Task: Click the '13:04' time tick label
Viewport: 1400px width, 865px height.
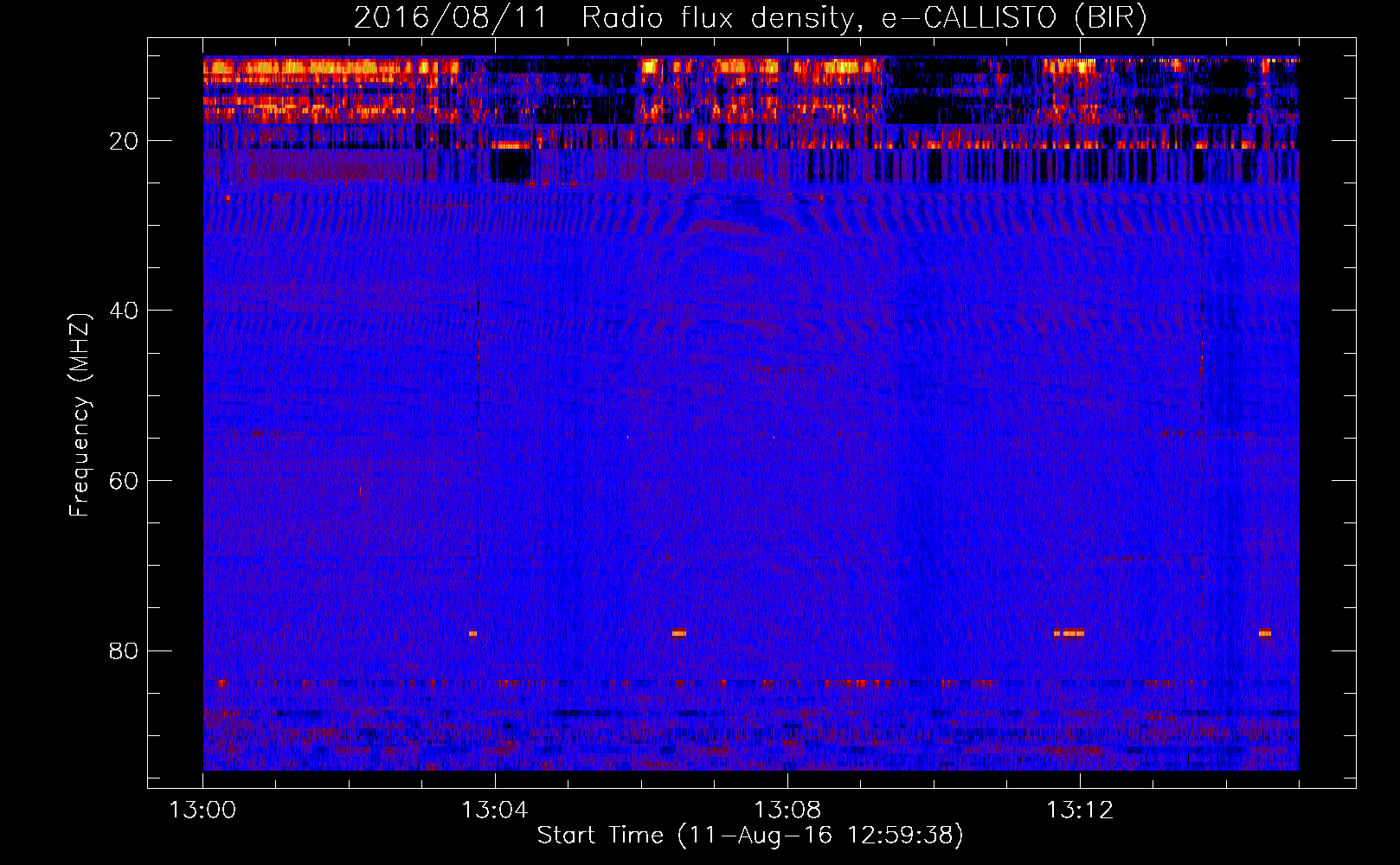Action: tap(495, 811)
